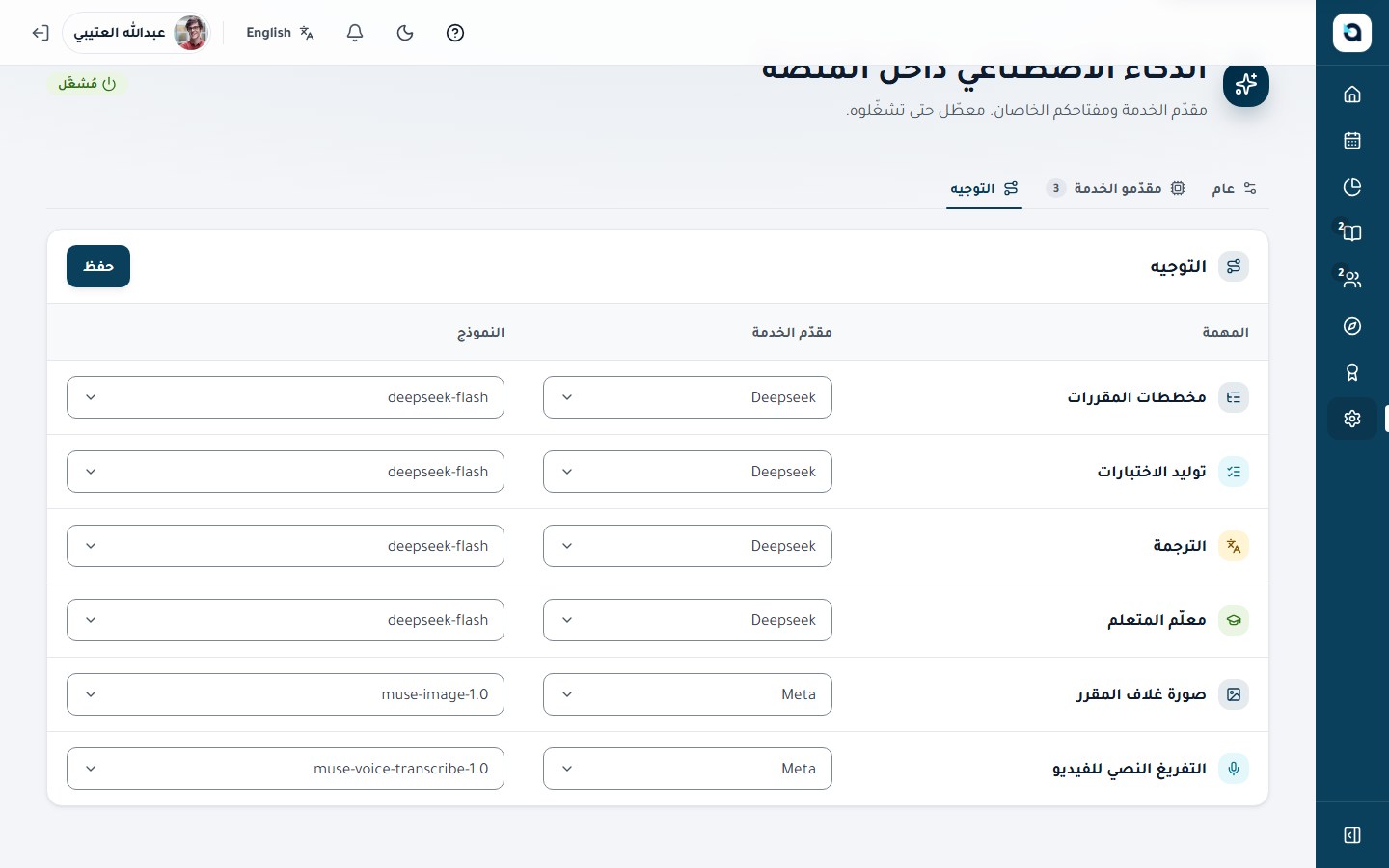
Task: Switch language to English
Action: tap(280, 33)
